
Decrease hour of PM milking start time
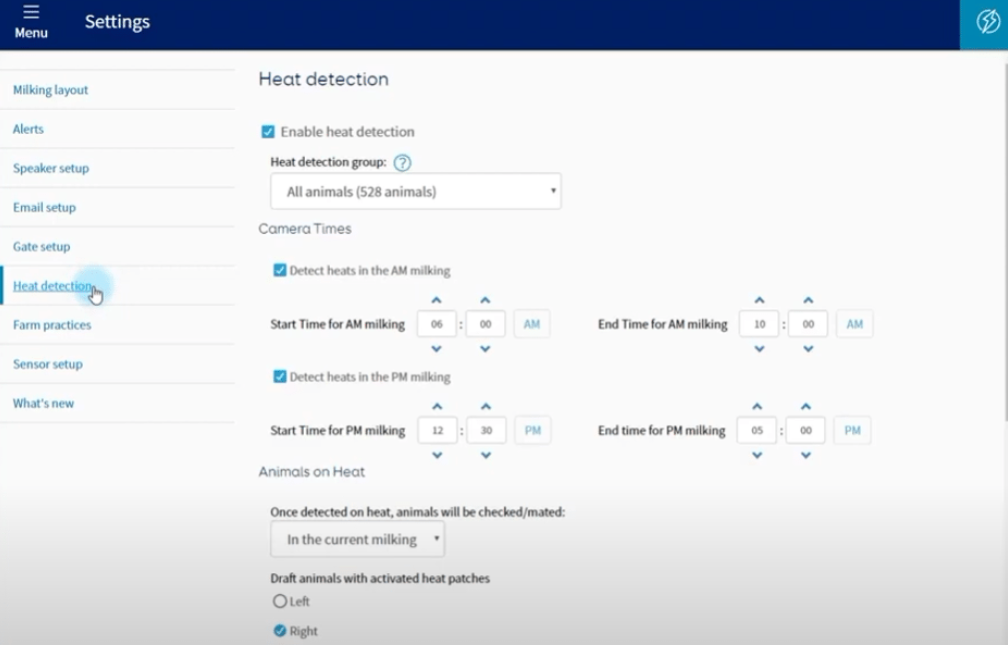coord(437,455)
